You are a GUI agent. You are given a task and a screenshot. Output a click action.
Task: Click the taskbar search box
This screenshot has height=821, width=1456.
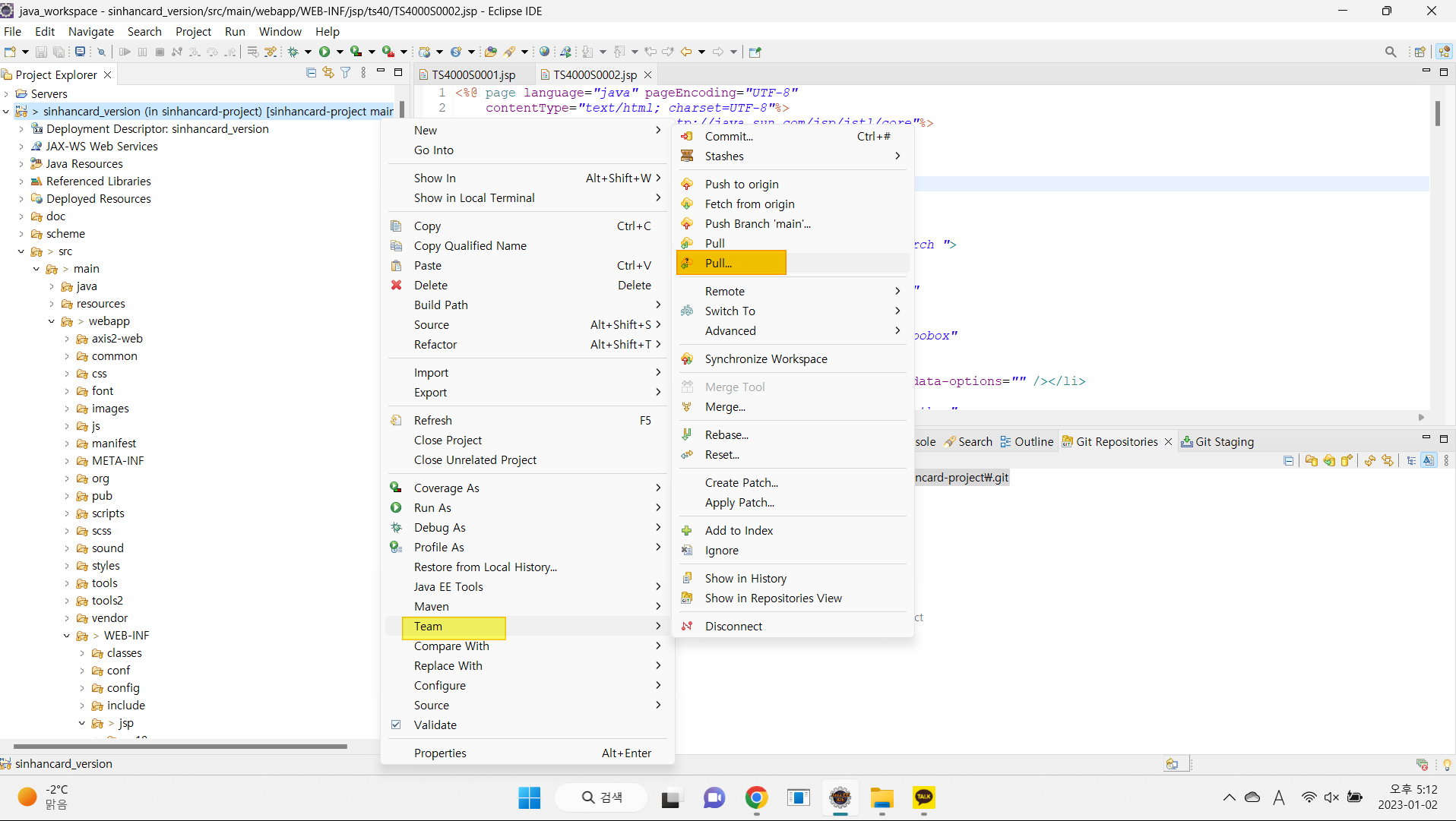coord(602,797)
